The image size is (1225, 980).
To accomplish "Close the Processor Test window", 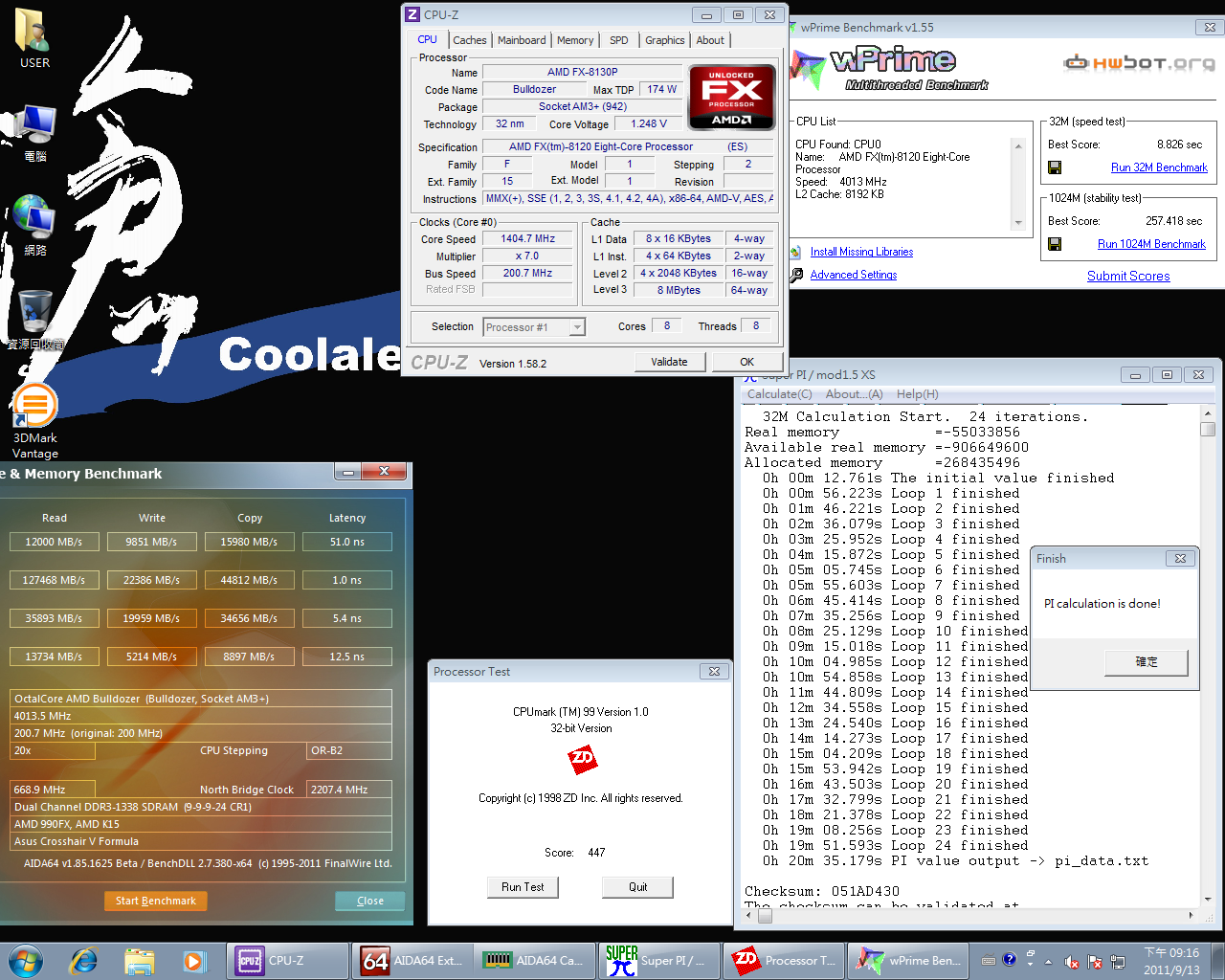I will point(714,671).
